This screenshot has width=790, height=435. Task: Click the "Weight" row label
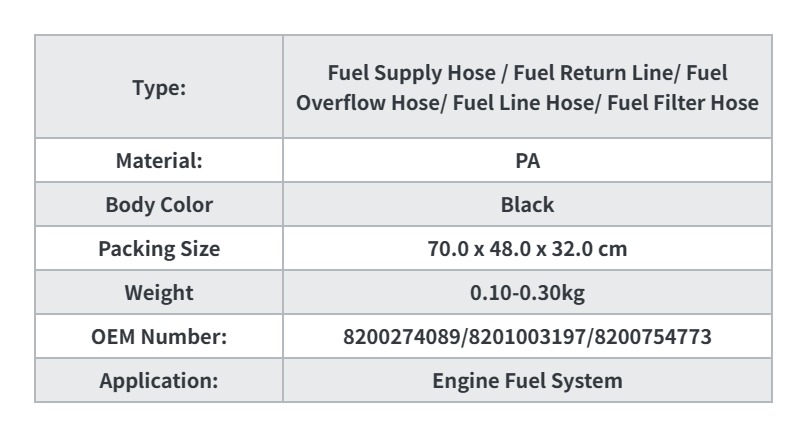[x=159, y=293]
